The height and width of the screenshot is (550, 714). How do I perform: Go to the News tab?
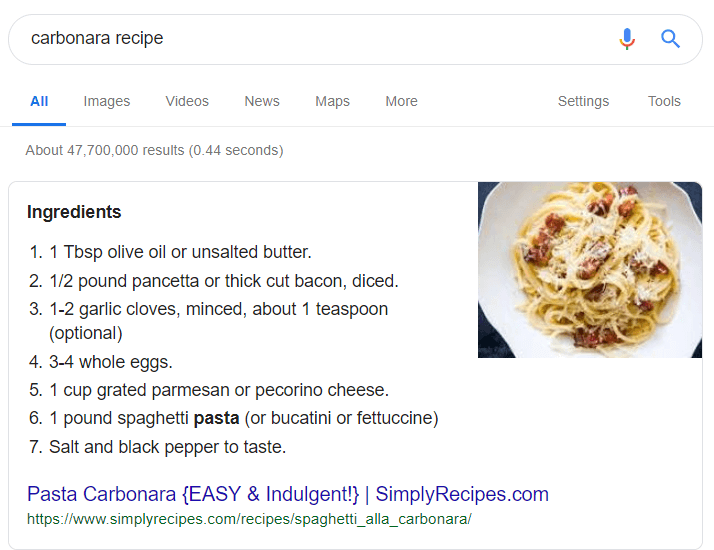262,101
